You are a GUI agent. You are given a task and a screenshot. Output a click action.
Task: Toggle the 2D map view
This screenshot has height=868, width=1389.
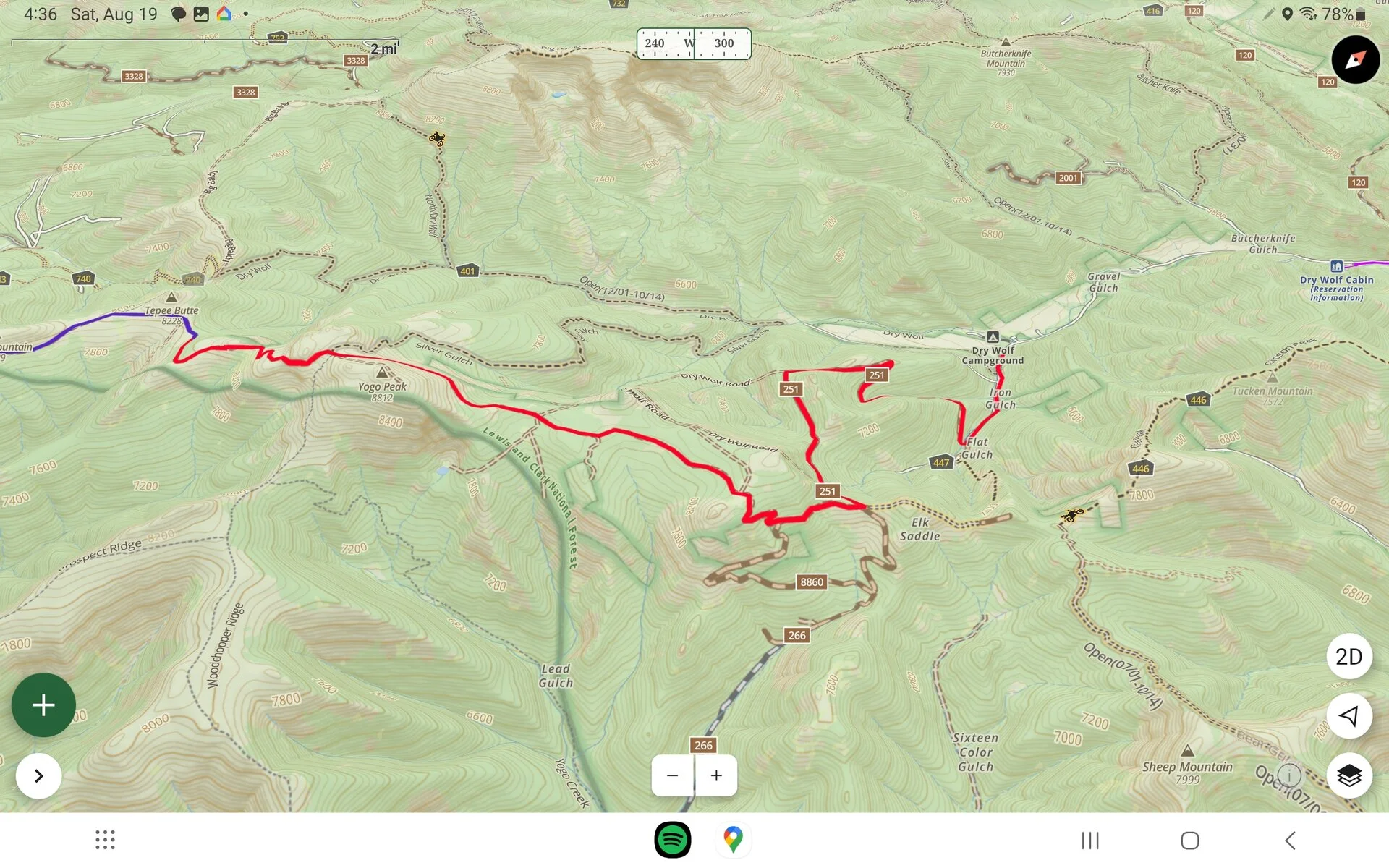pyautogui.click(x=1349, y=657)
